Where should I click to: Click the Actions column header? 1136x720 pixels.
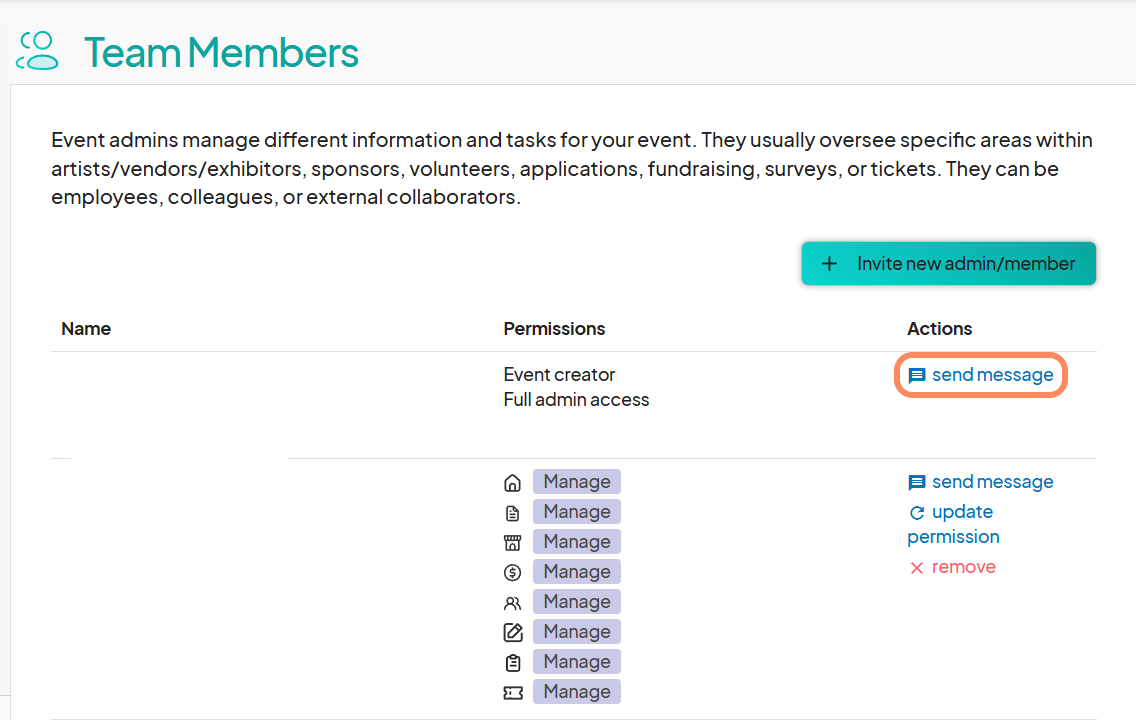click(940, 329)
